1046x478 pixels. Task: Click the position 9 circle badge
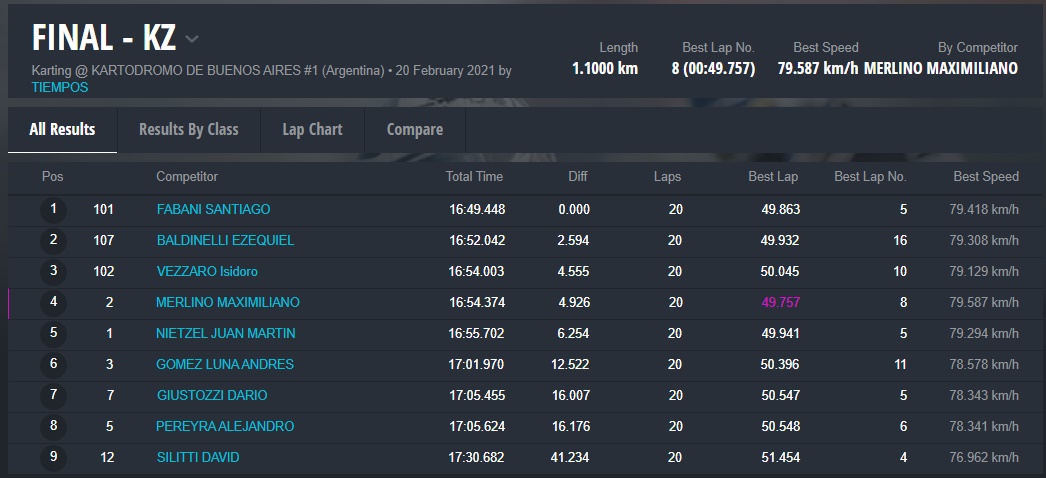click(x=53, y=458)
